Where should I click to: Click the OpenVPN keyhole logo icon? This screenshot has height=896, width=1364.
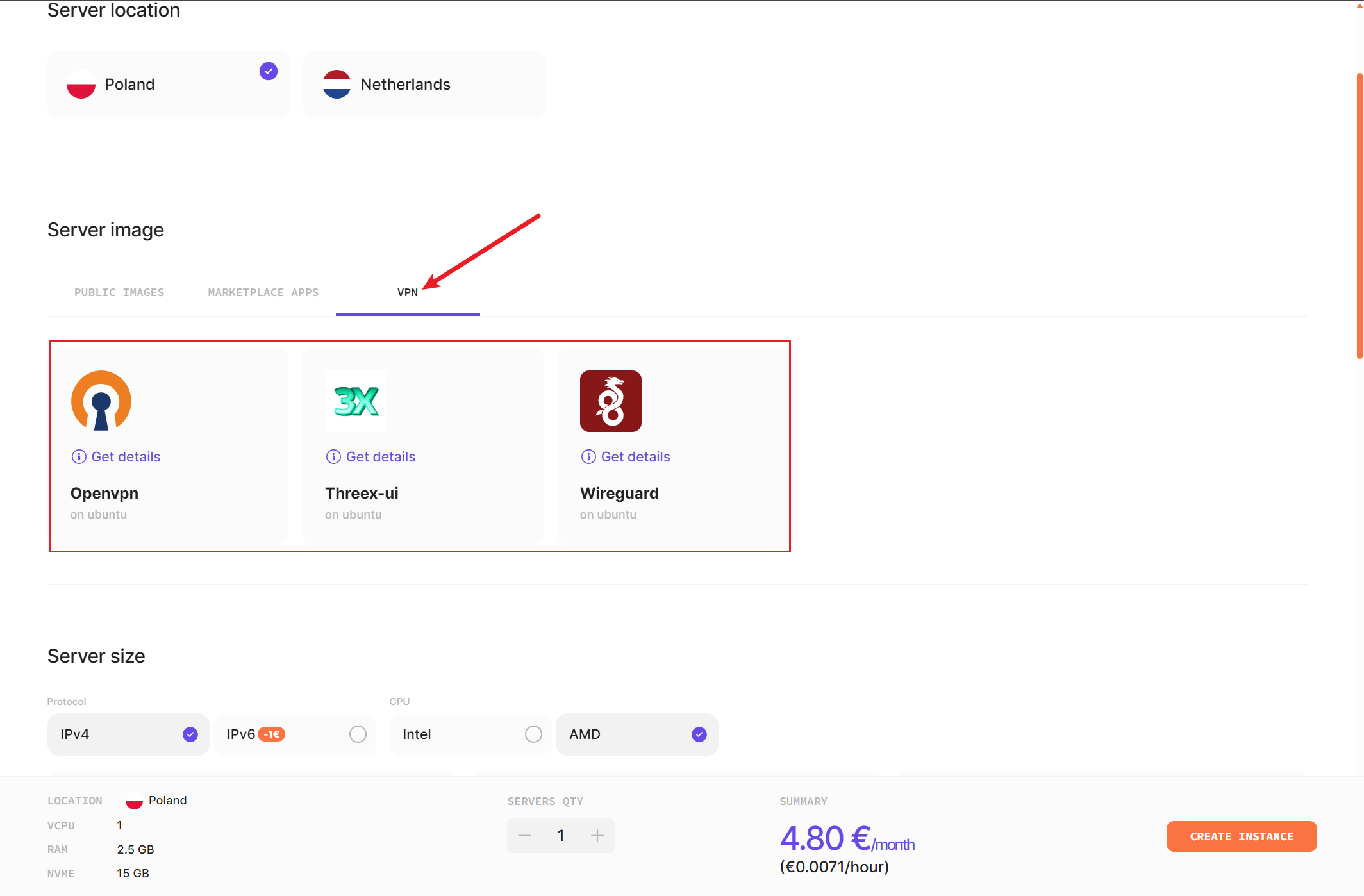coord(101,401)
